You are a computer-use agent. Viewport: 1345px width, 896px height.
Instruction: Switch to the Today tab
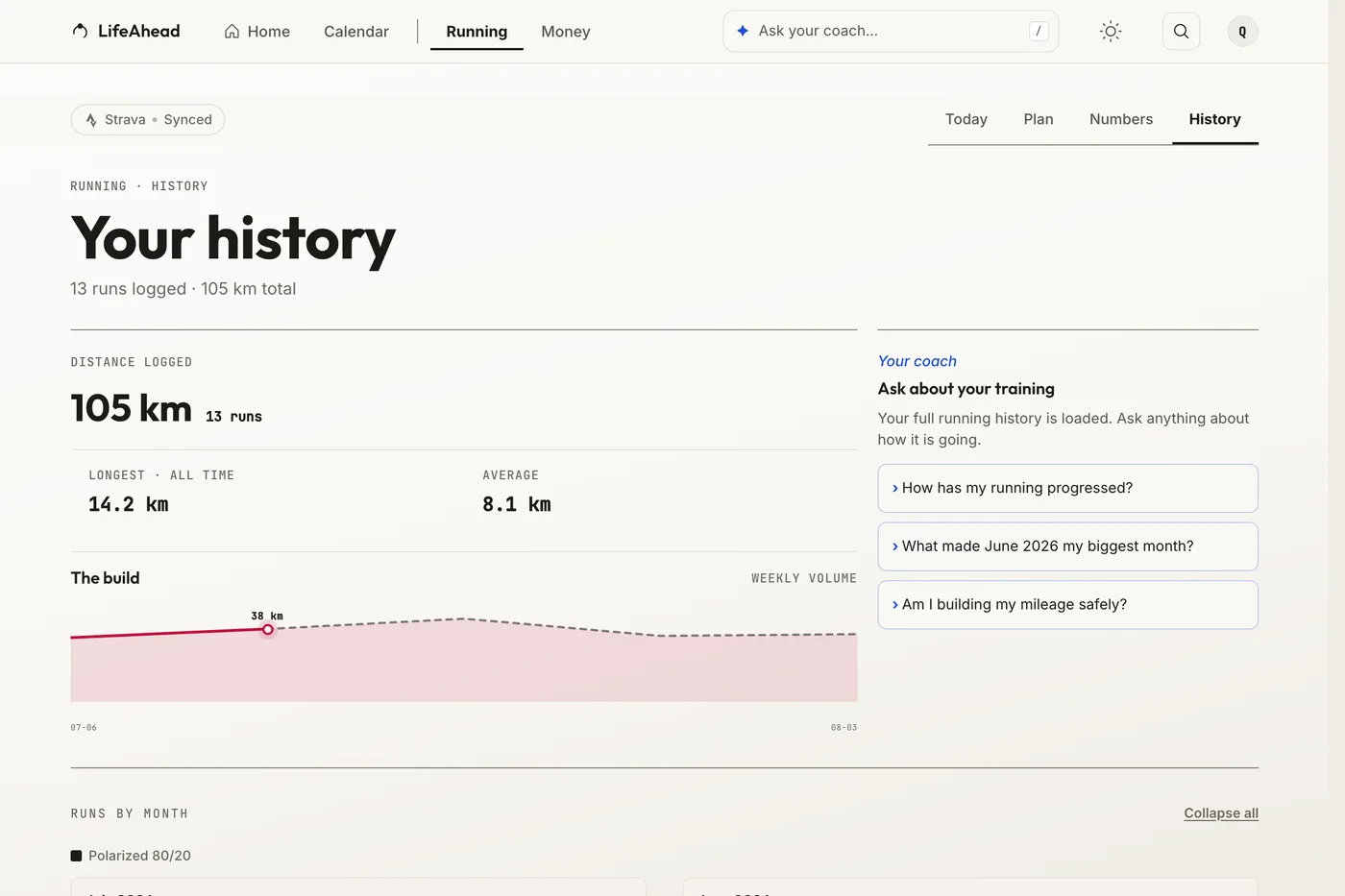(966, 119)
